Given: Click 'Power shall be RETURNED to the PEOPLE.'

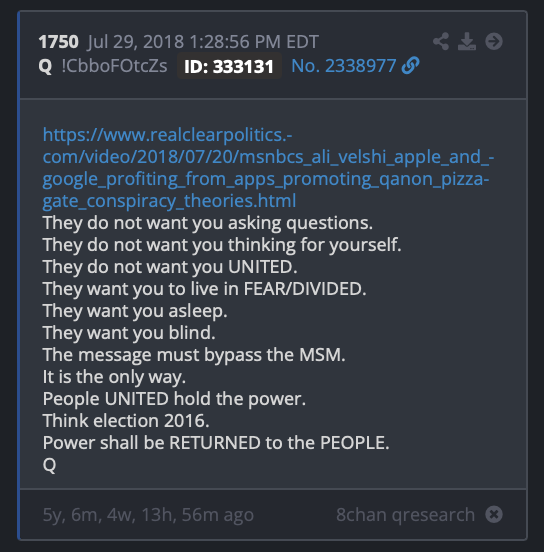Looking at the screenshot, I should point(216,443).
